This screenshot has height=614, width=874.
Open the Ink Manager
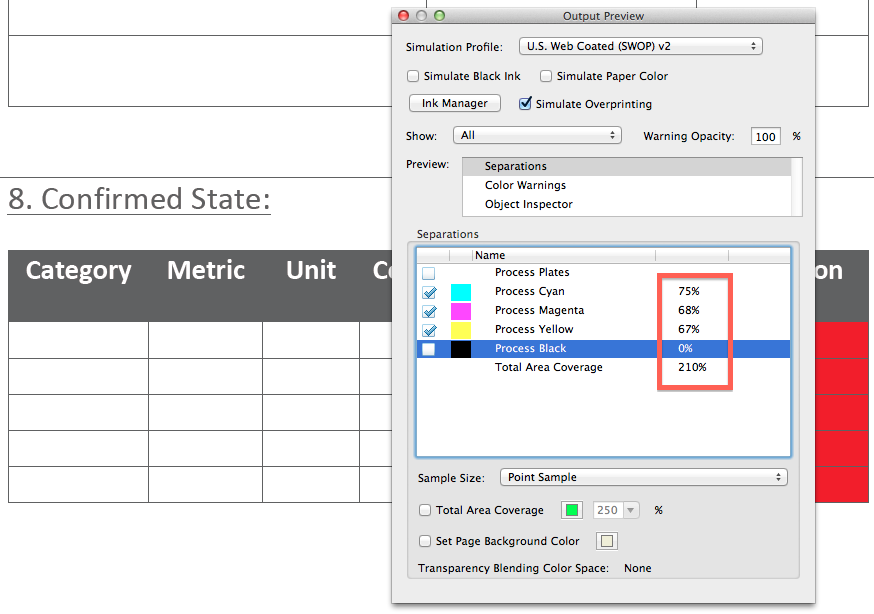point(454,102)
